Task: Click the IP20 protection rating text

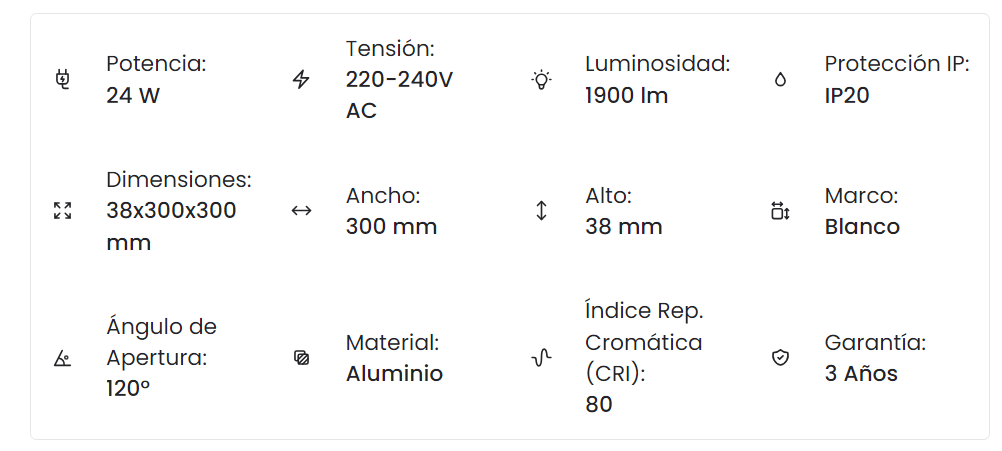Action: 847,96
